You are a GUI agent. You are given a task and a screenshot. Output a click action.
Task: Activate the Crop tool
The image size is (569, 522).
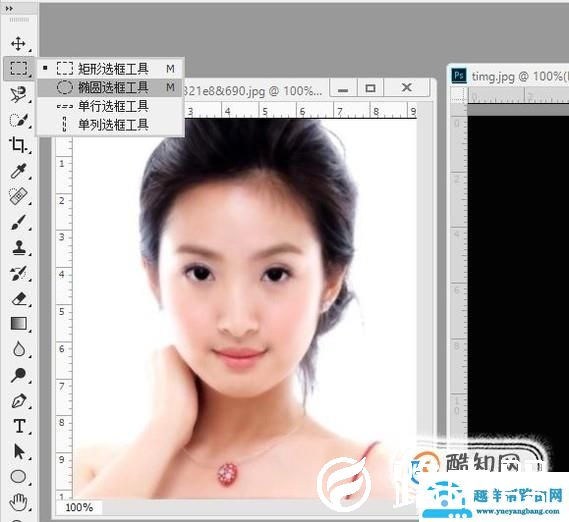18,145
